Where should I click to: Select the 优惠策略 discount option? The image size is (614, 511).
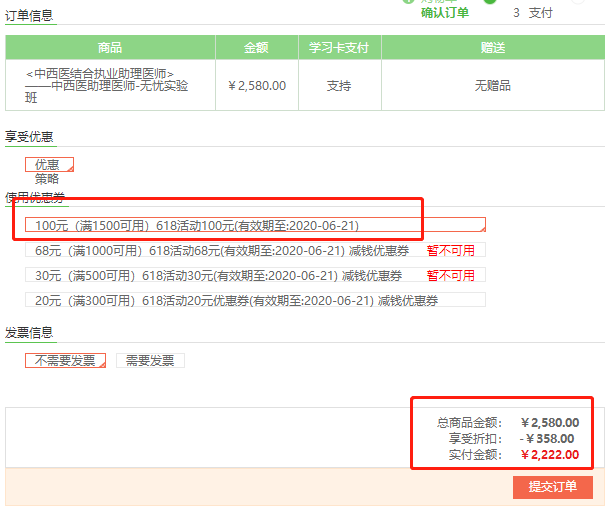49,165
